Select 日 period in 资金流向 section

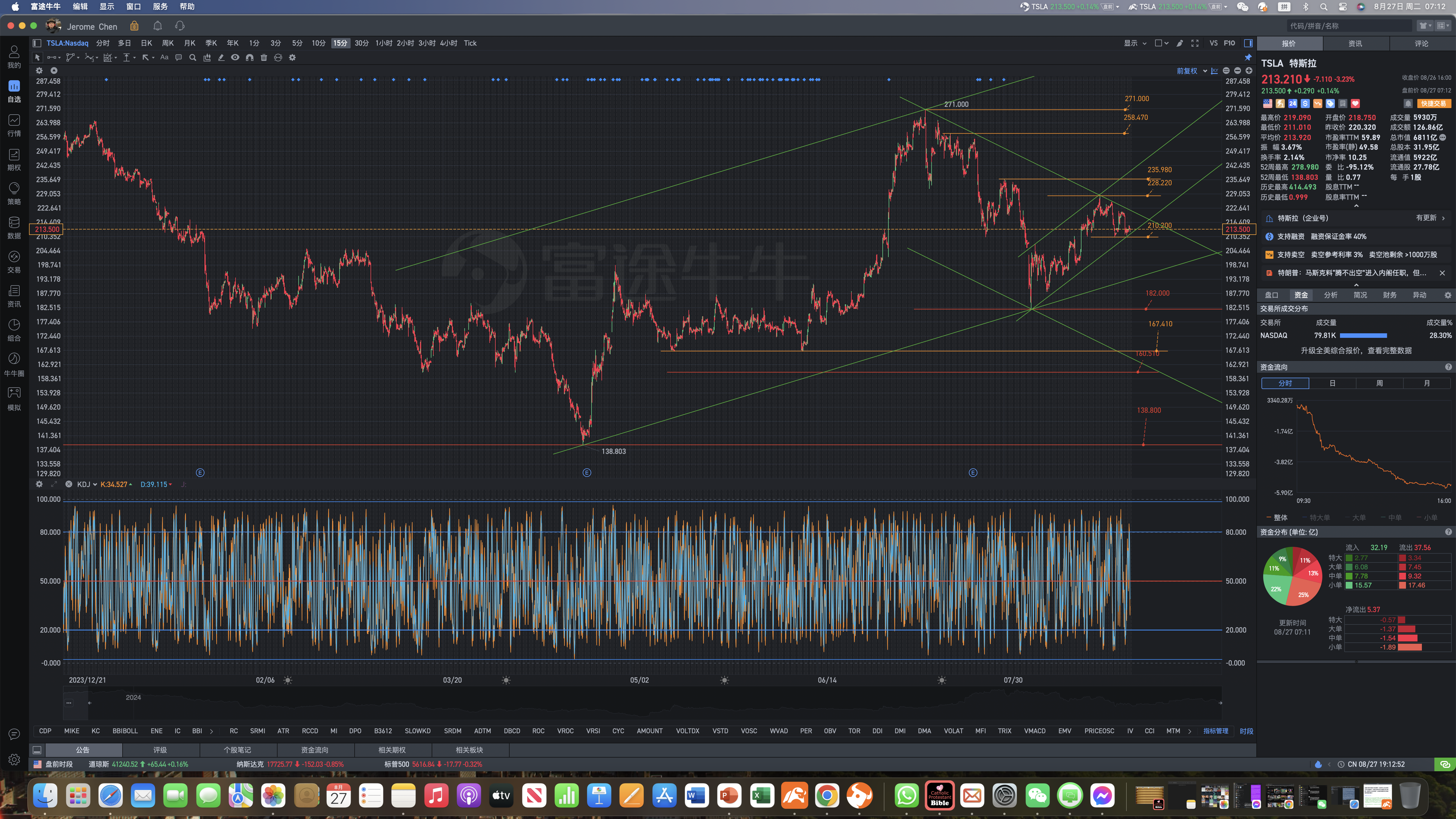[1332, 383]
